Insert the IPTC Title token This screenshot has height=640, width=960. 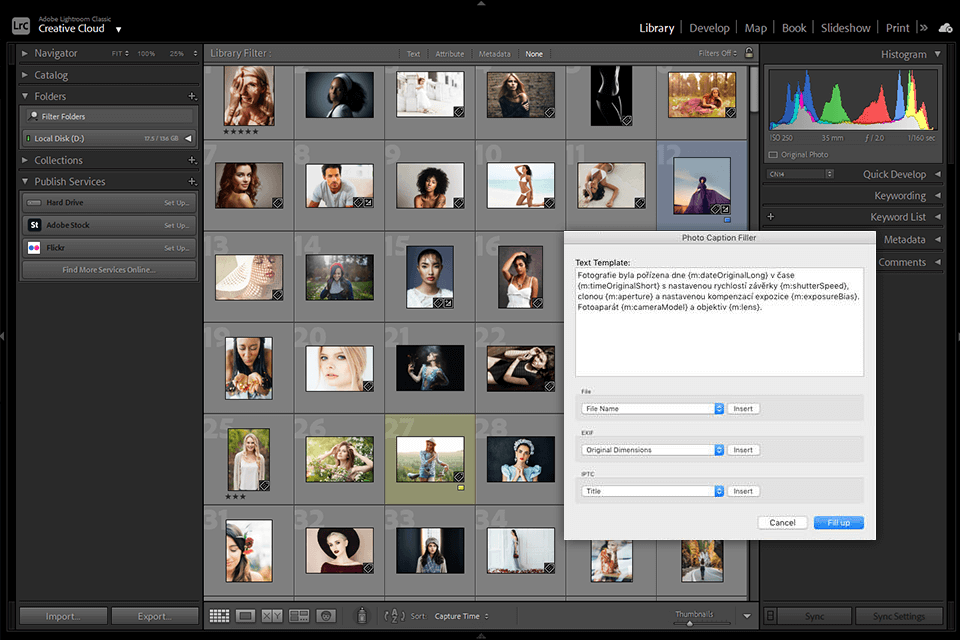point(743,491)
